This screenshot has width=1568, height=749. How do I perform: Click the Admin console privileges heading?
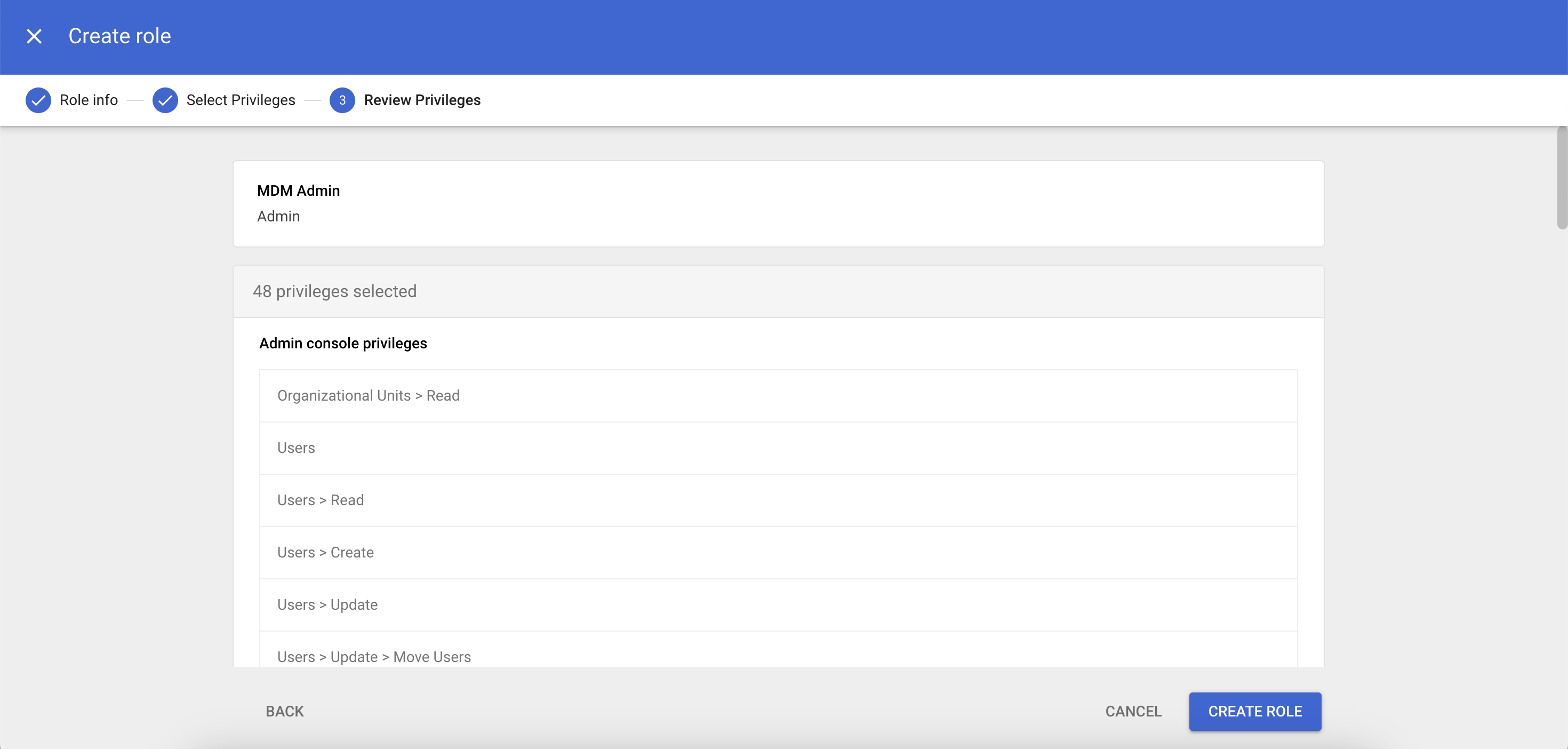pyautogui.click(x=343, y=344)
